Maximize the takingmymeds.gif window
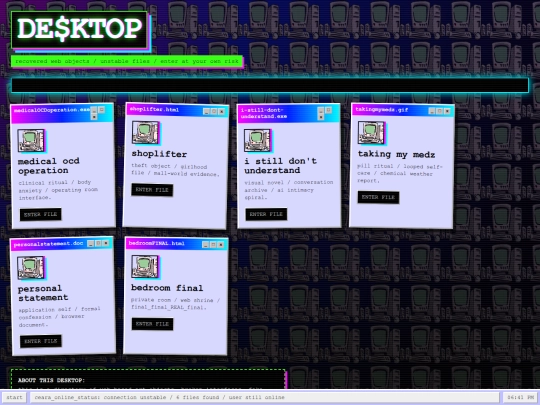 (439, 111)
